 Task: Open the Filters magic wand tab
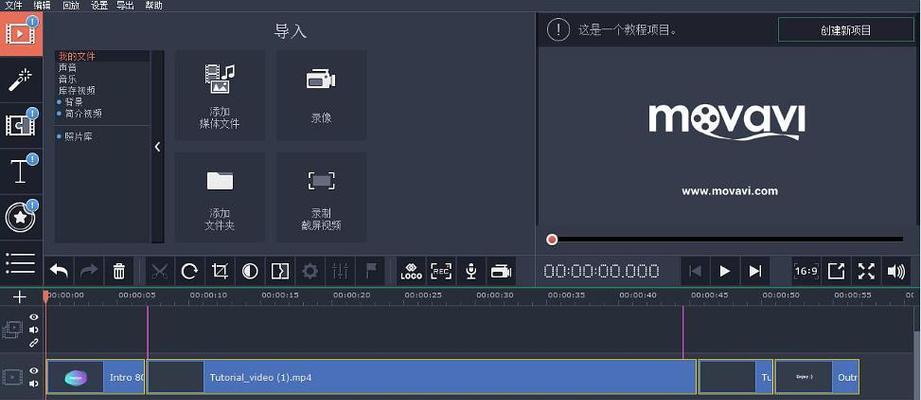21,79
